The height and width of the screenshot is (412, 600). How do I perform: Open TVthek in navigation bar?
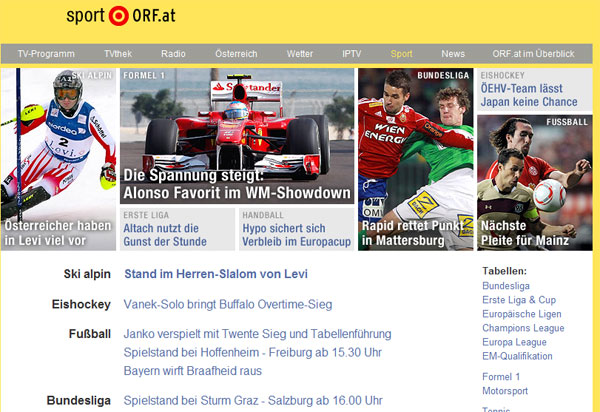(118, 54)
